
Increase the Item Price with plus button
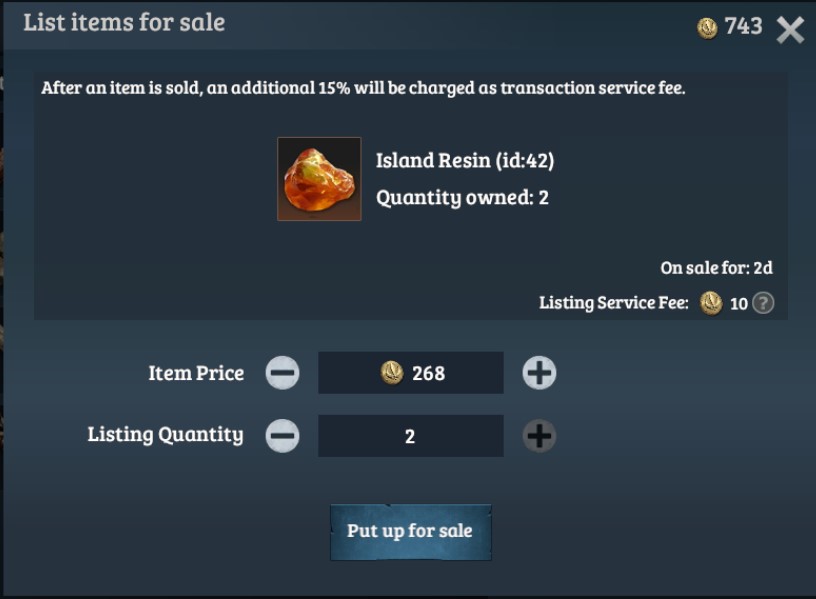pyautogui.click(x=539, y=373)
